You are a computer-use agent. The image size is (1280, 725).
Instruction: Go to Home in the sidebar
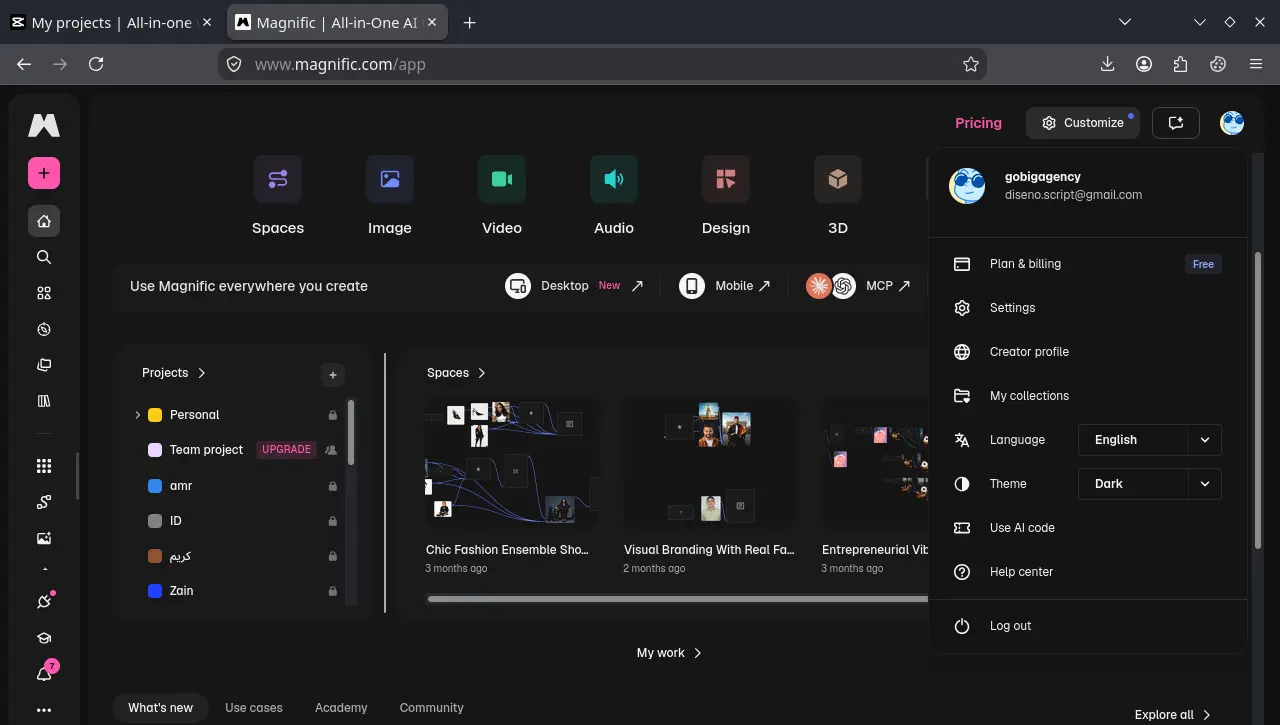click(x=44, y=221)
